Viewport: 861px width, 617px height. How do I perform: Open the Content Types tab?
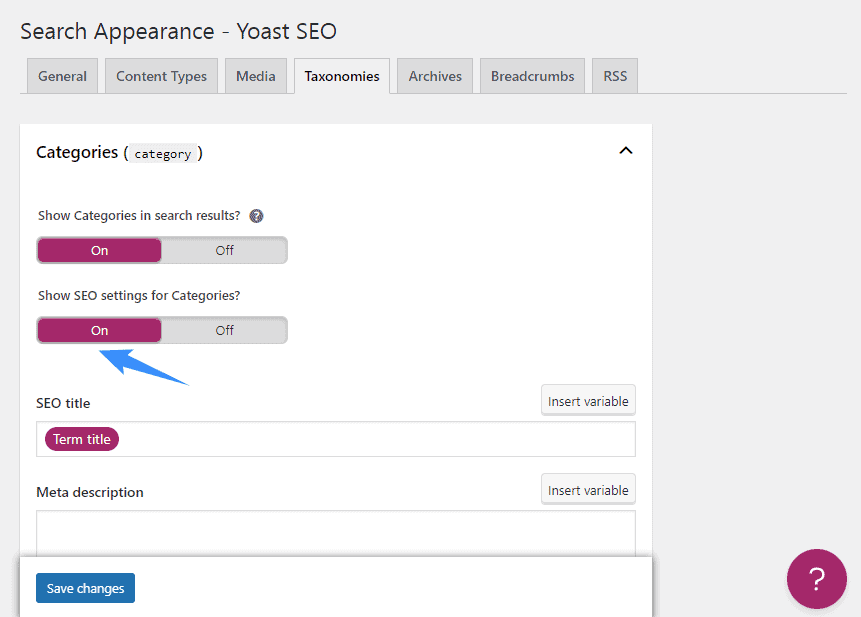pos(161,76)
